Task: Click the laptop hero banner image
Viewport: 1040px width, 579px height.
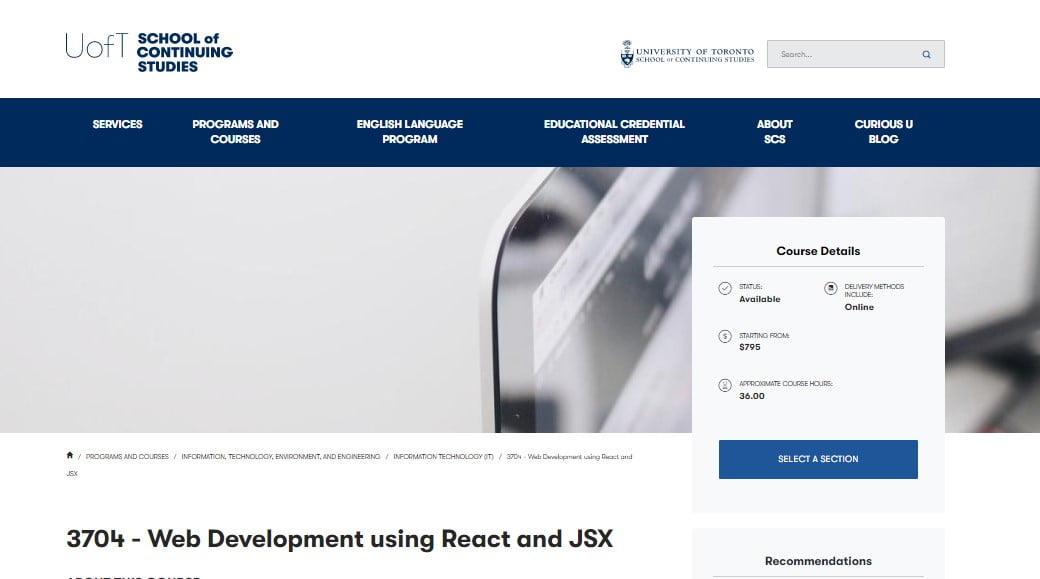Action: (x=345, y=300)
